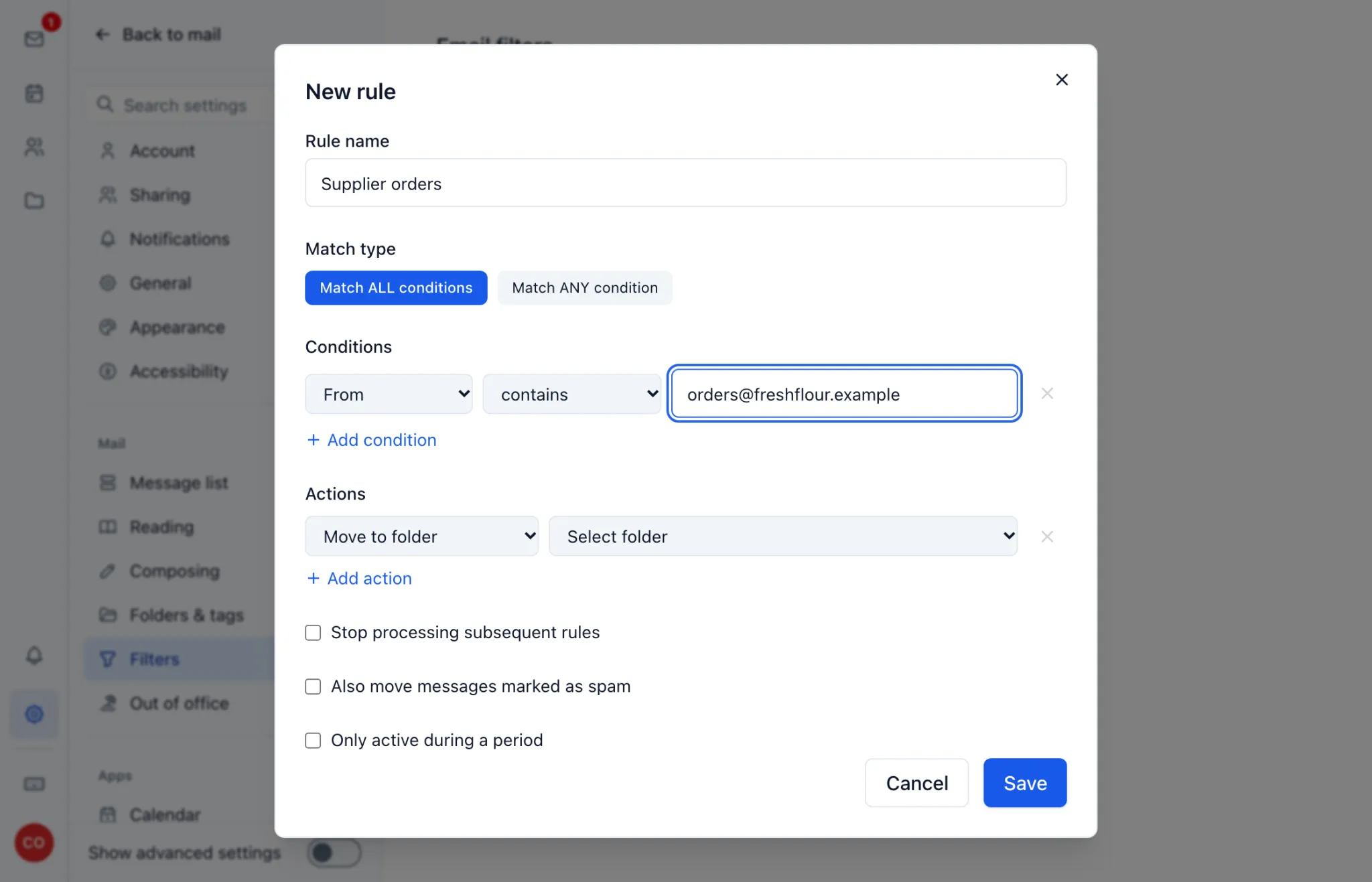Remove the From contains condition row
The height and width of the screenshot is (882, 1372).
(x=1047, y=394)
